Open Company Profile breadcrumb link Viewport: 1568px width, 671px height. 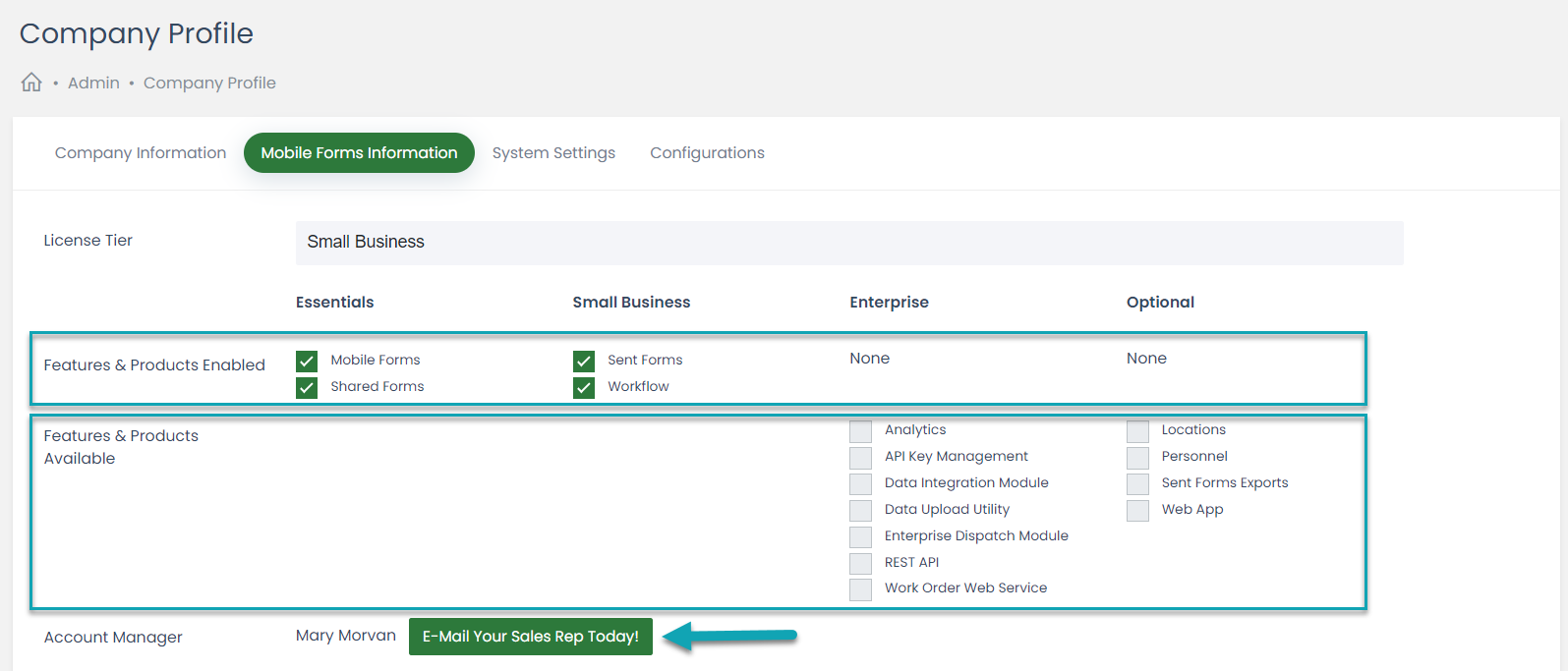pyautogui.click(x=209, y=84)
